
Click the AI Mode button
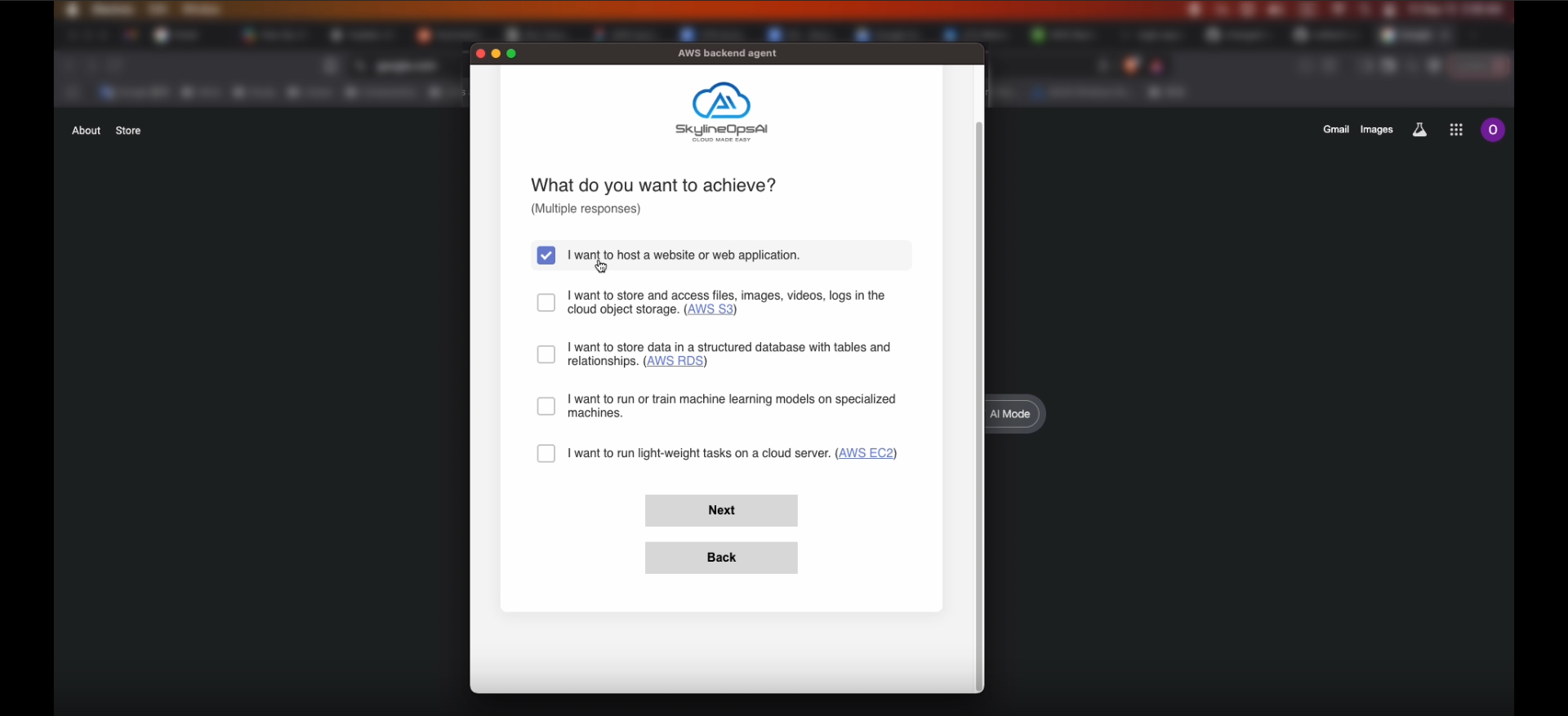click(1011, 415)
